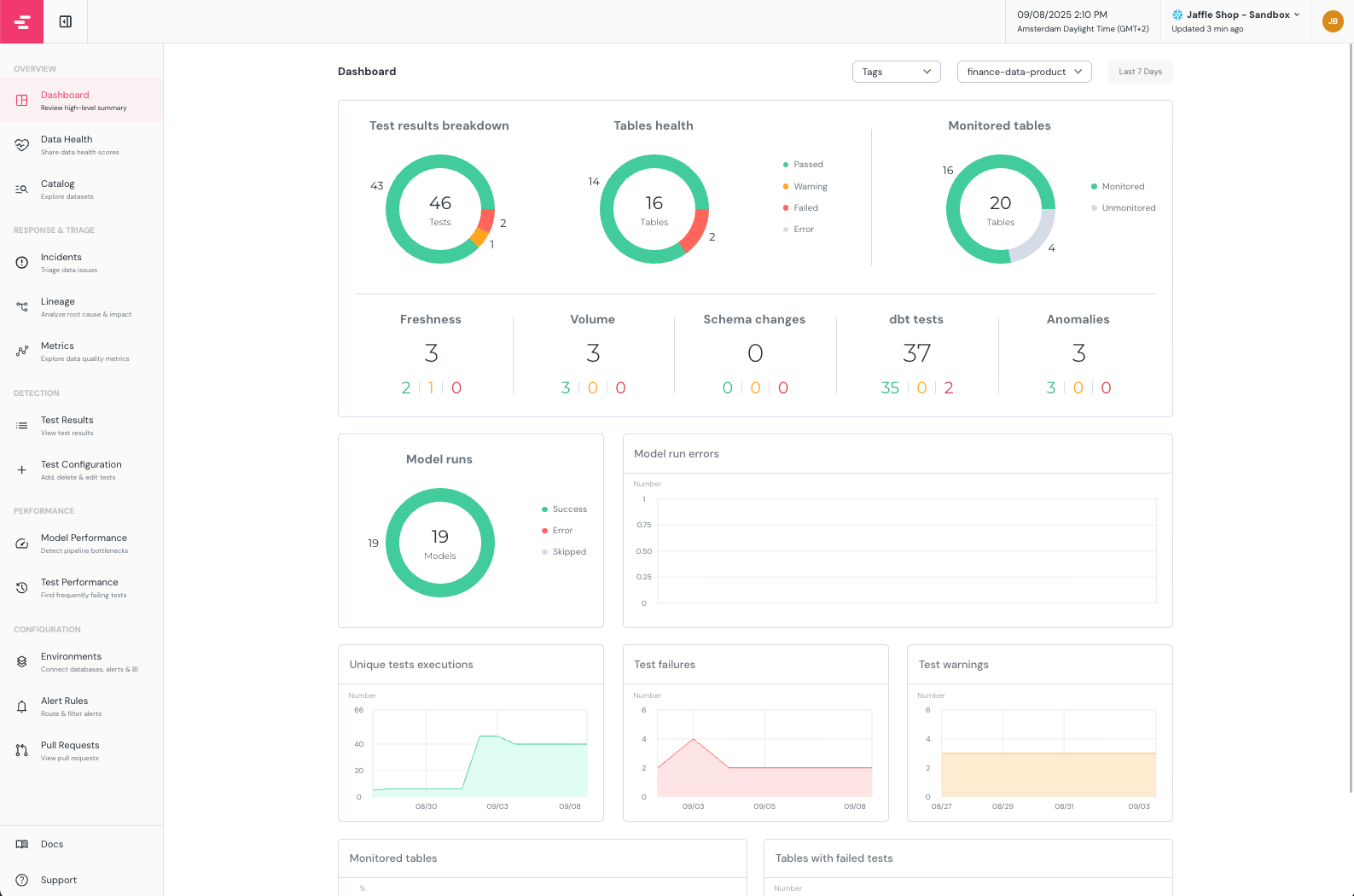Open the Tags filter dropdown

(x=897, y=72)
